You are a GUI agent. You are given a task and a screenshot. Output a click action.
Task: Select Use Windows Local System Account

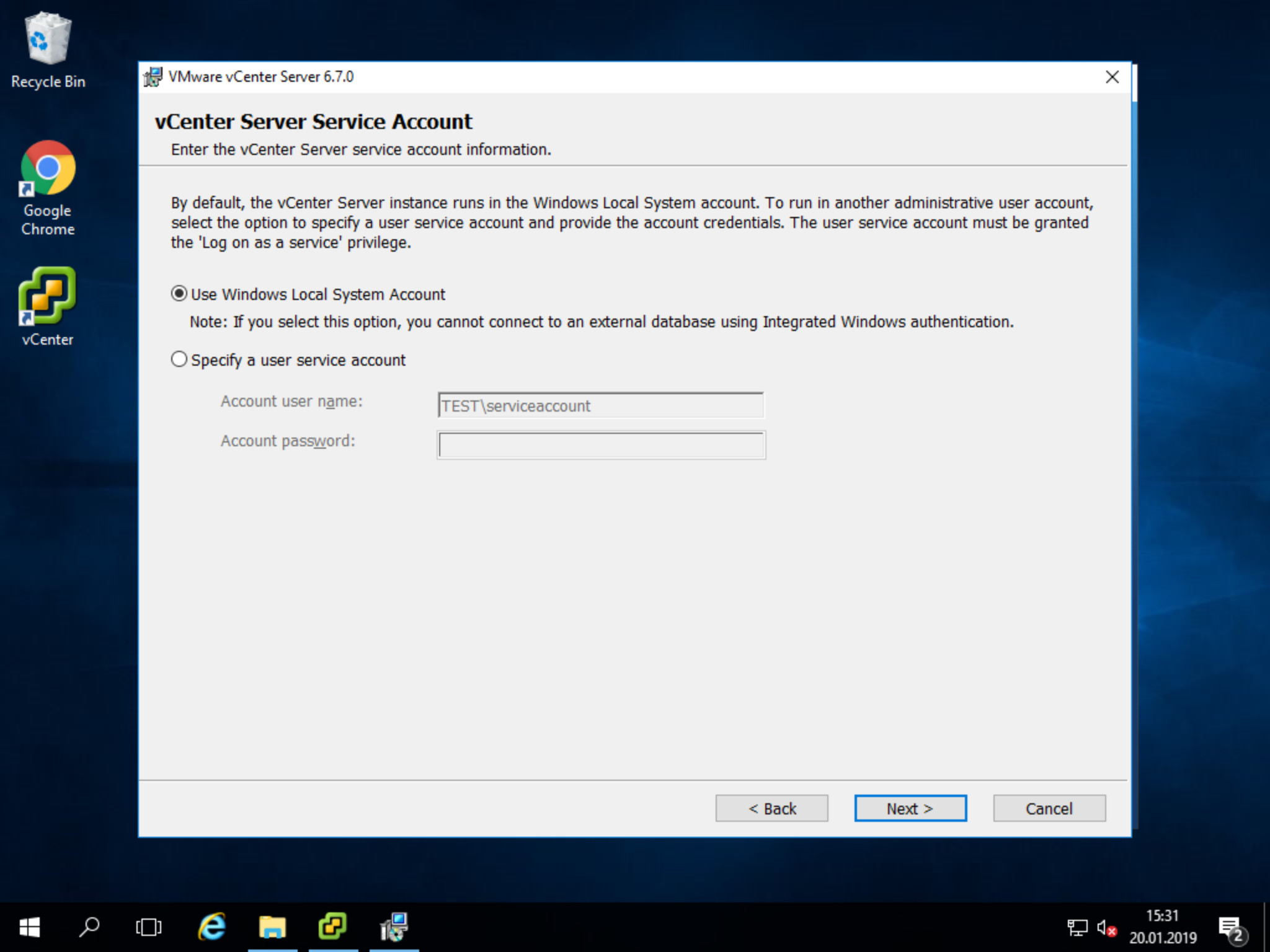[179, 294]
